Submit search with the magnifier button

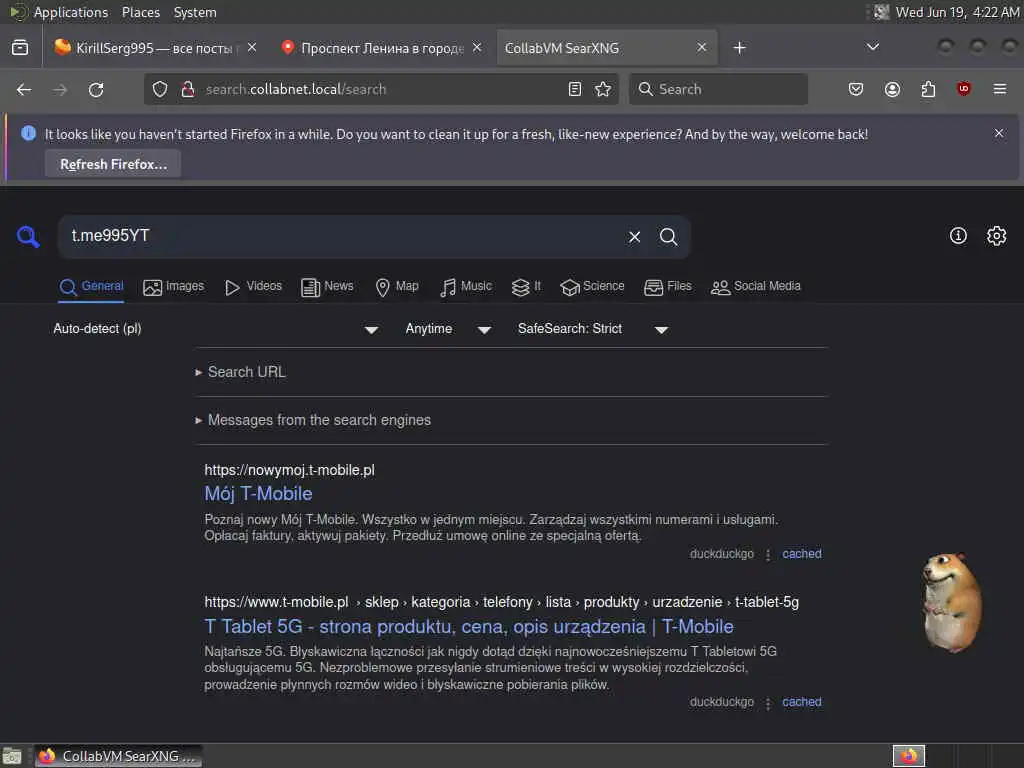[x=668, y=236]
